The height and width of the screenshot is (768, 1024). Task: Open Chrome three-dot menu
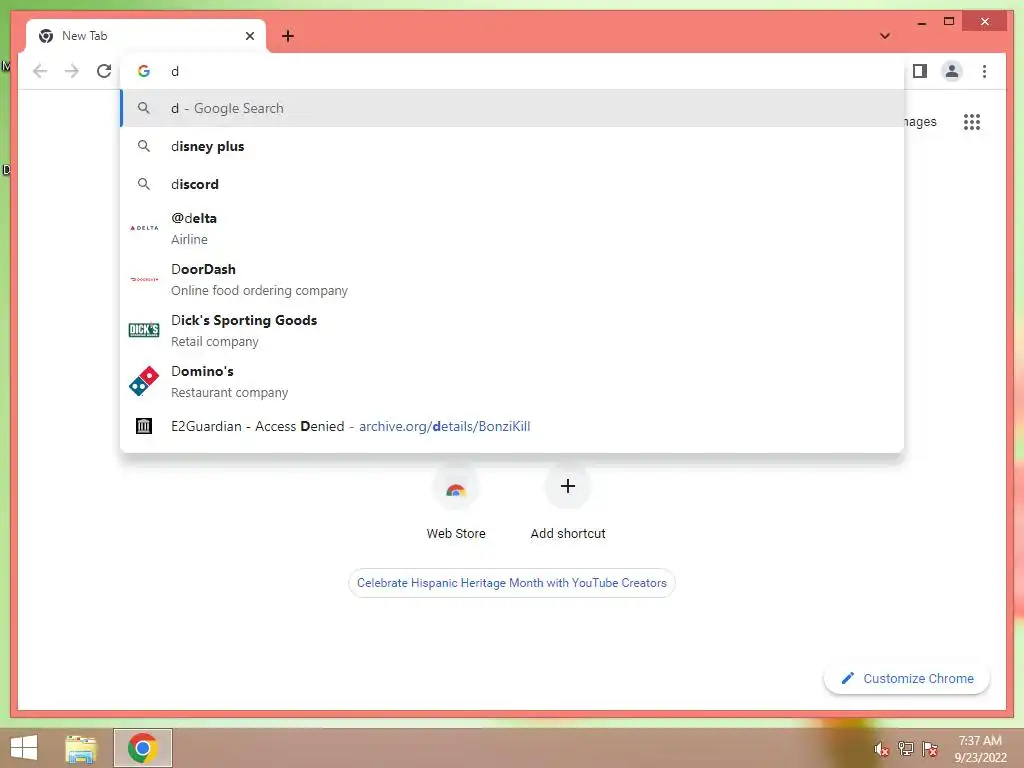(x=984, y=71)
